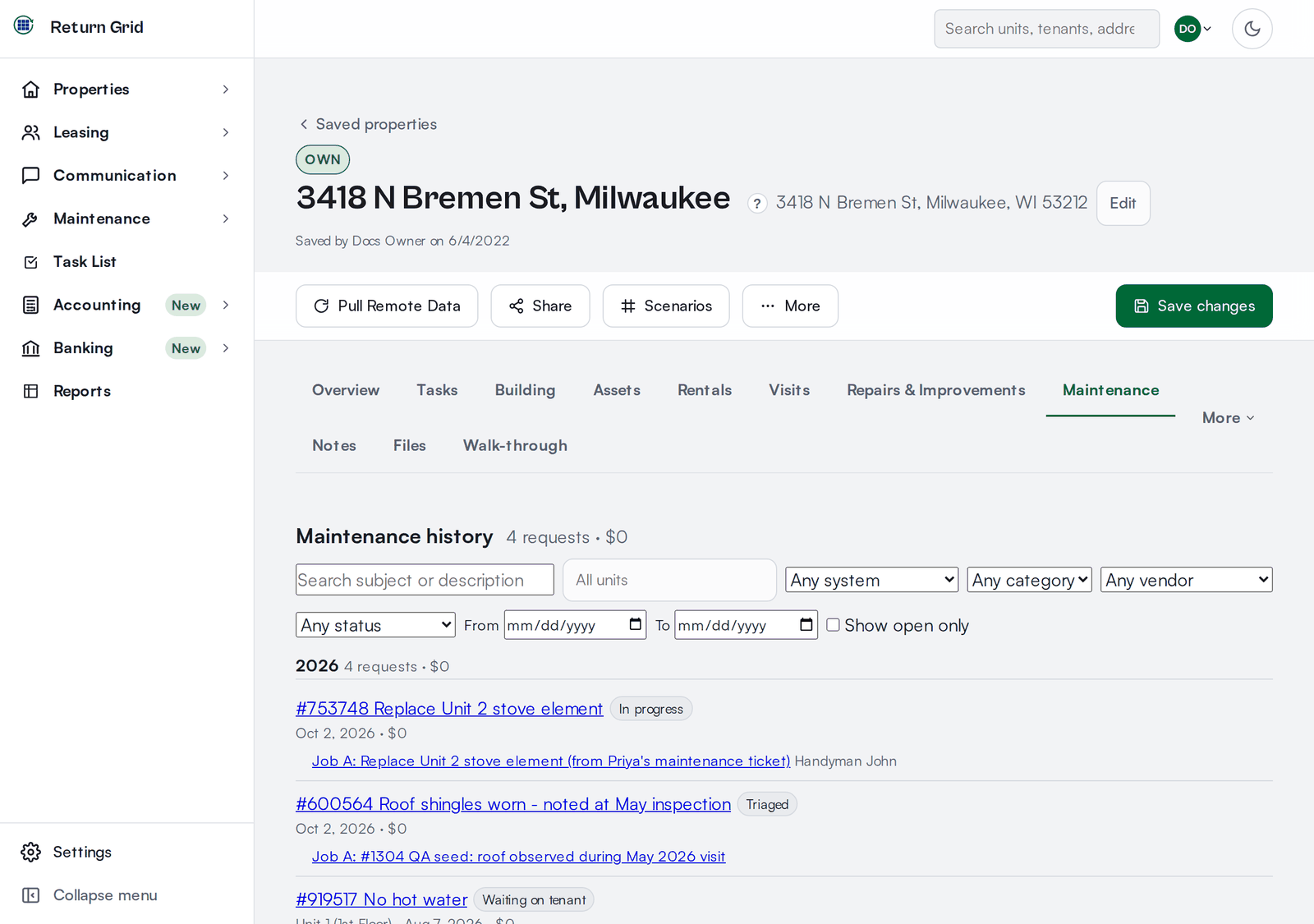Click the Return Grid logo icon
Image resolution: width=1314 pixels, height=924 pixels.
click(x=24, y=25)
